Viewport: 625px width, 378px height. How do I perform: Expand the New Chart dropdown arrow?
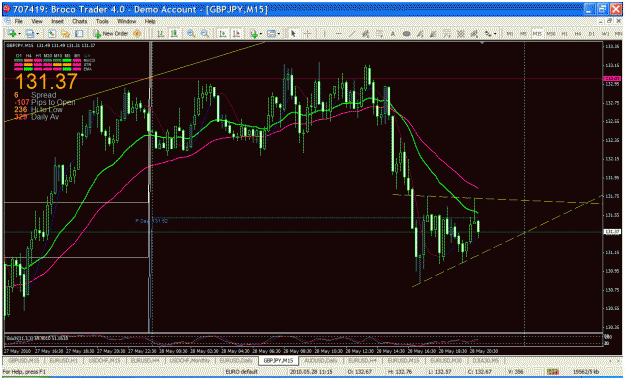click(x=20, y=34)
